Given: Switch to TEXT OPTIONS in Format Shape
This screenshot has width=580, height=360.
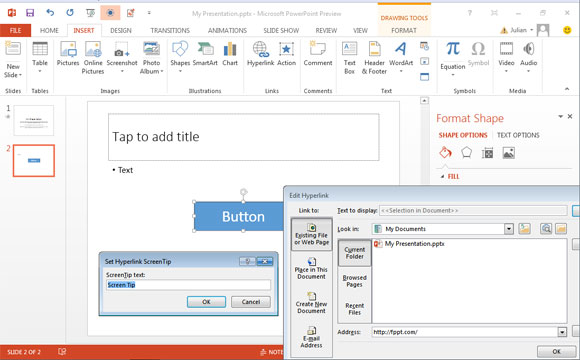Looking at the screenshot, I should [518, 135].
